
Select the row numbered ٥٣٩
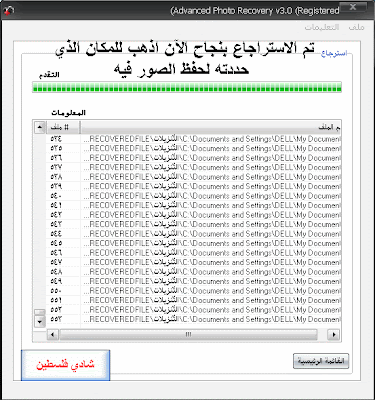[194, 186]
